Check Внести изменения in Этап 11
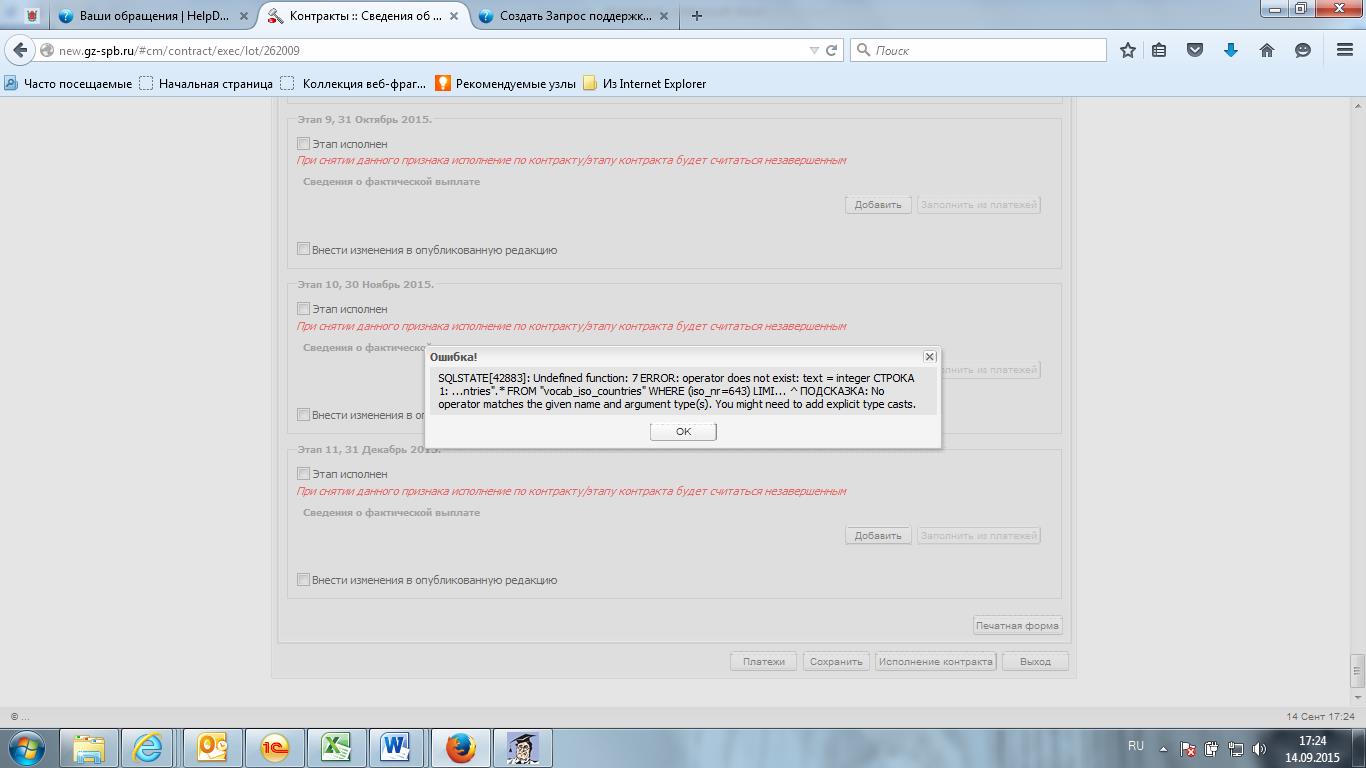1366x768 pixels. 303,580
